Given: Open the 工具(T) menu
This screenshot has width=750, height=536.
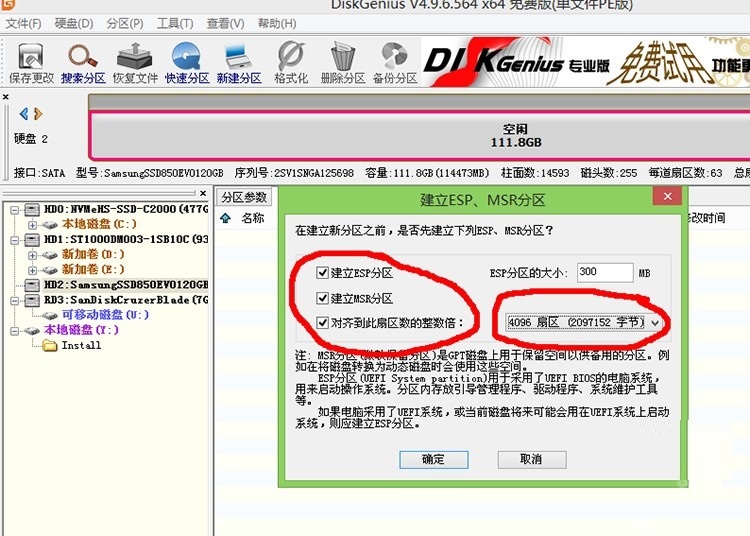Looking at the screenshot, I should tap(175, 23).
